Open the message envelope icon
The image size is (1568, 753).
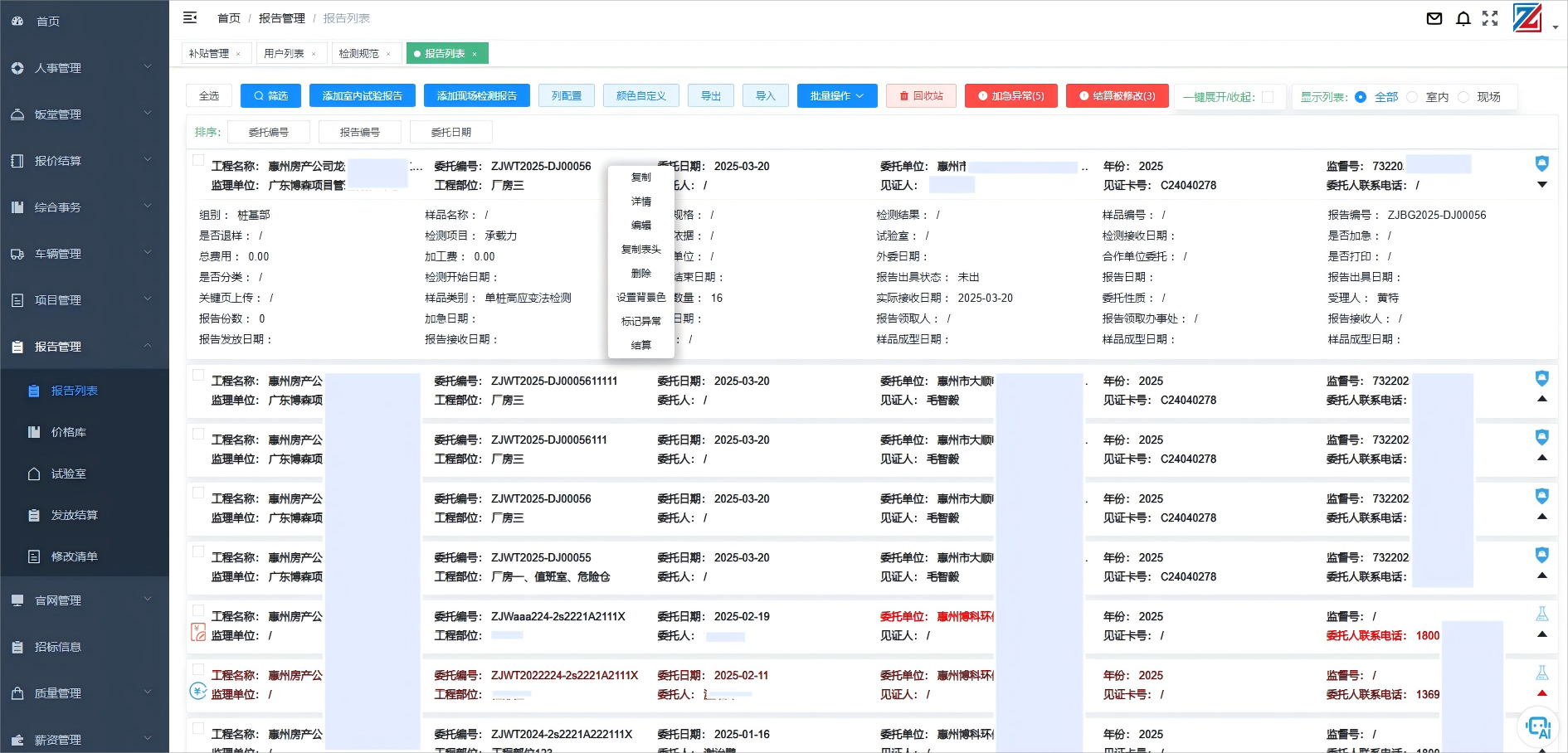[x=1434, y=18]
